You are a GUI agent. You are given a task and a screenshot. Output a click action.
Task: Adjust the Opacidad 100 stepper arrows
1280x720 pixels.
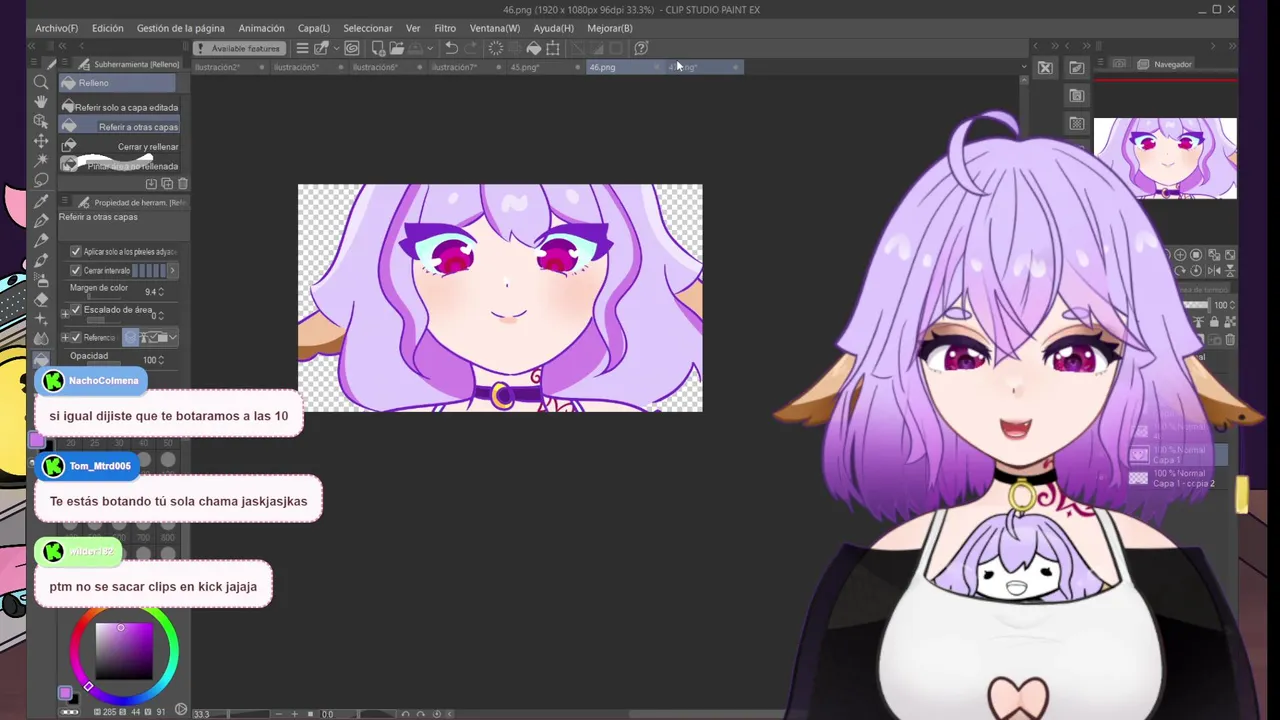(162, 360)
